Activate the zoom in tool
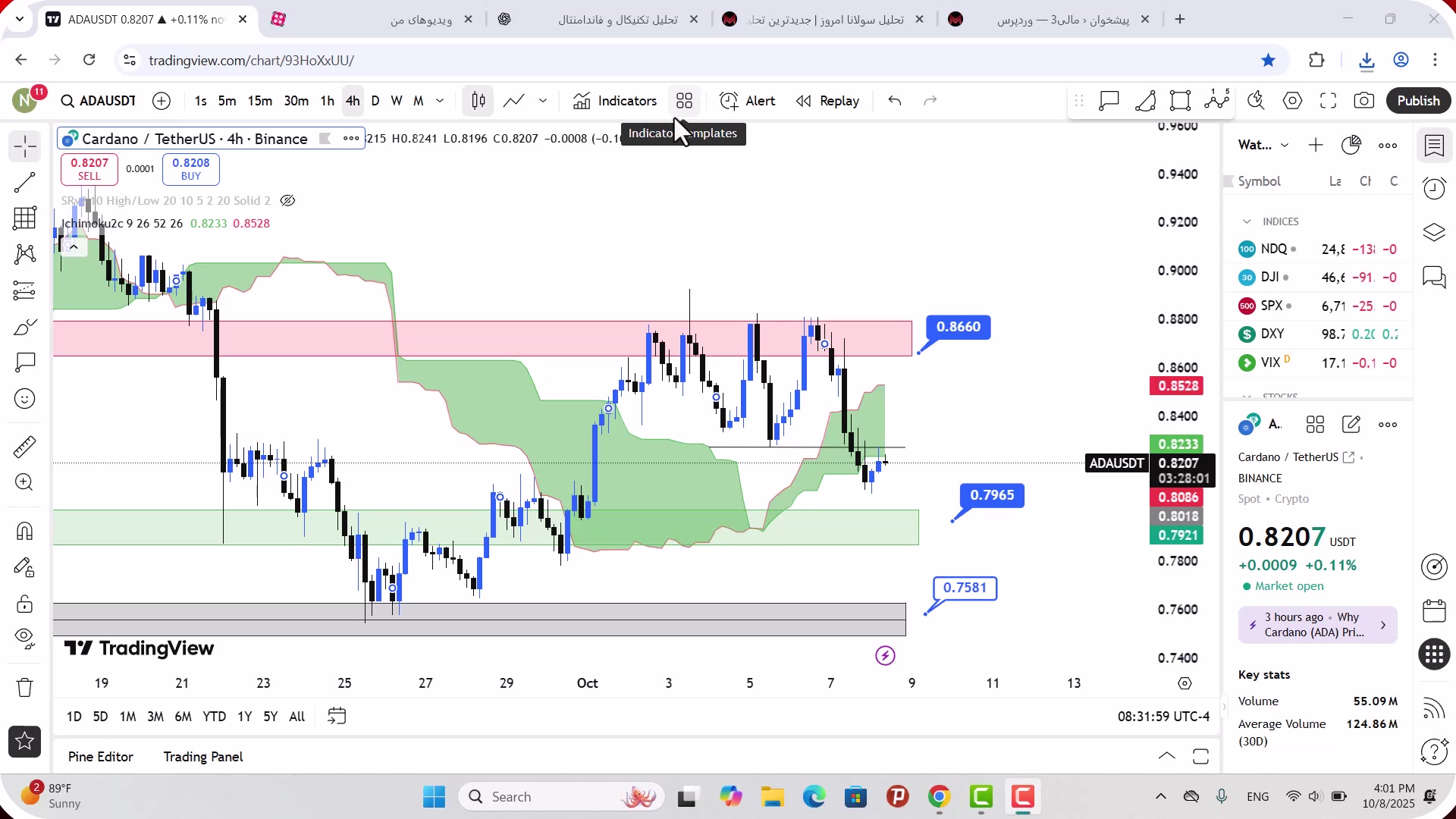This screenshot has width=1456, height=819. (x=25, y=482)
